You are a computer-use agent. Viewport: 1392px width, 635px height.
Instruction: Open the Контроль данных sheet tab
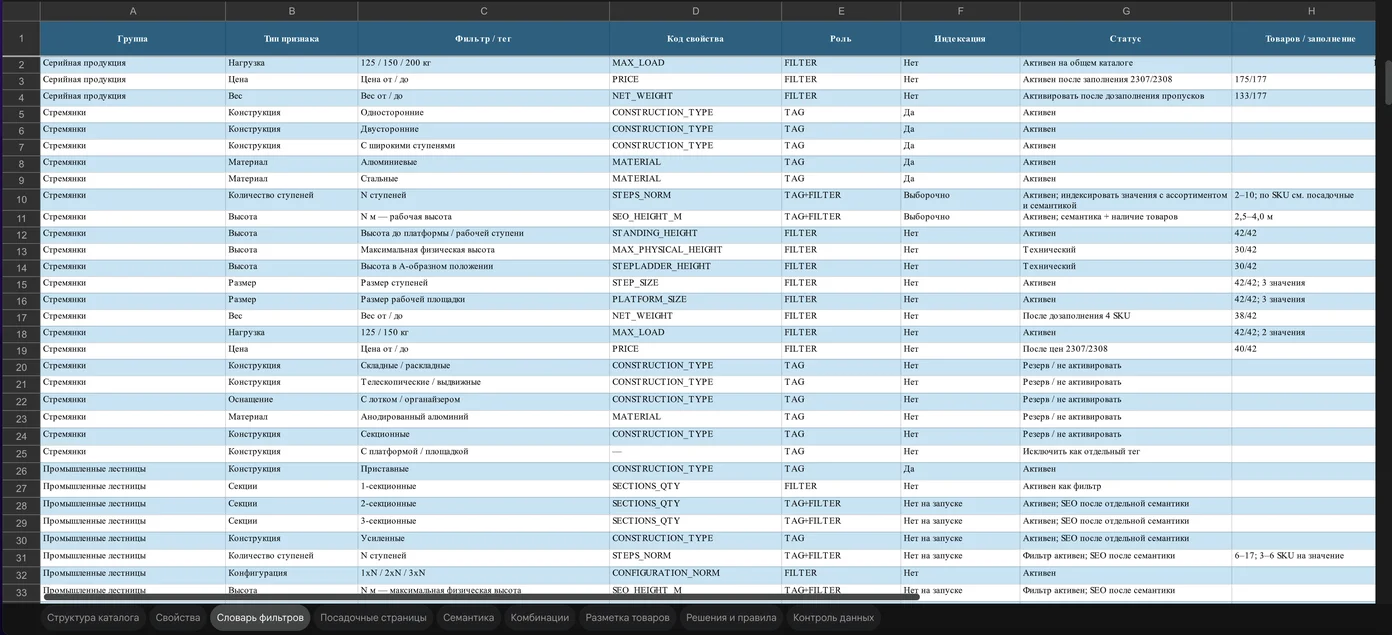pyautogui.click(x=834, y=618)
